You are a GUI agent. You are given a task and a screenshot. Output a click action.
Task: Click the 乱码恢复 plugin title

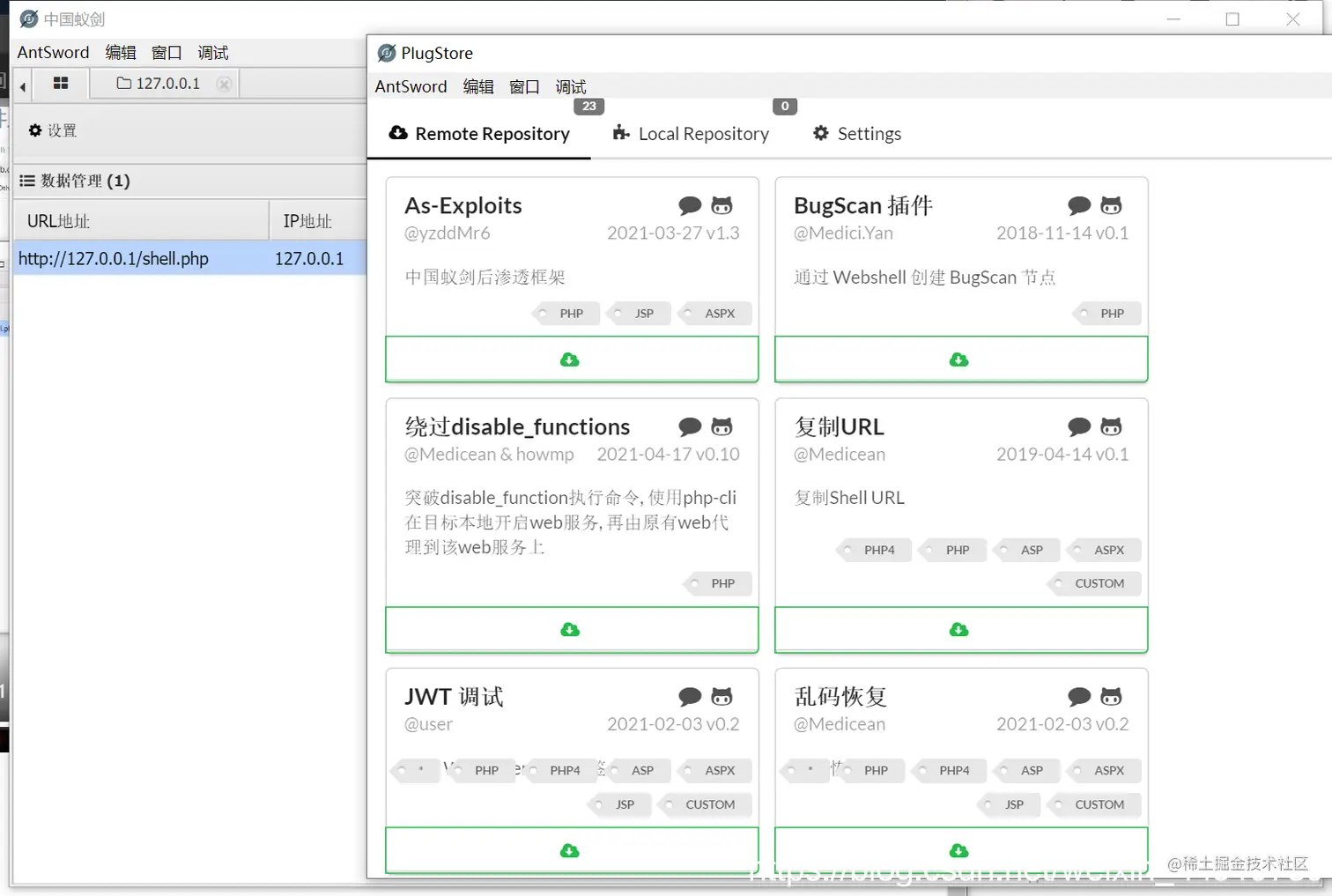(840, 697)
